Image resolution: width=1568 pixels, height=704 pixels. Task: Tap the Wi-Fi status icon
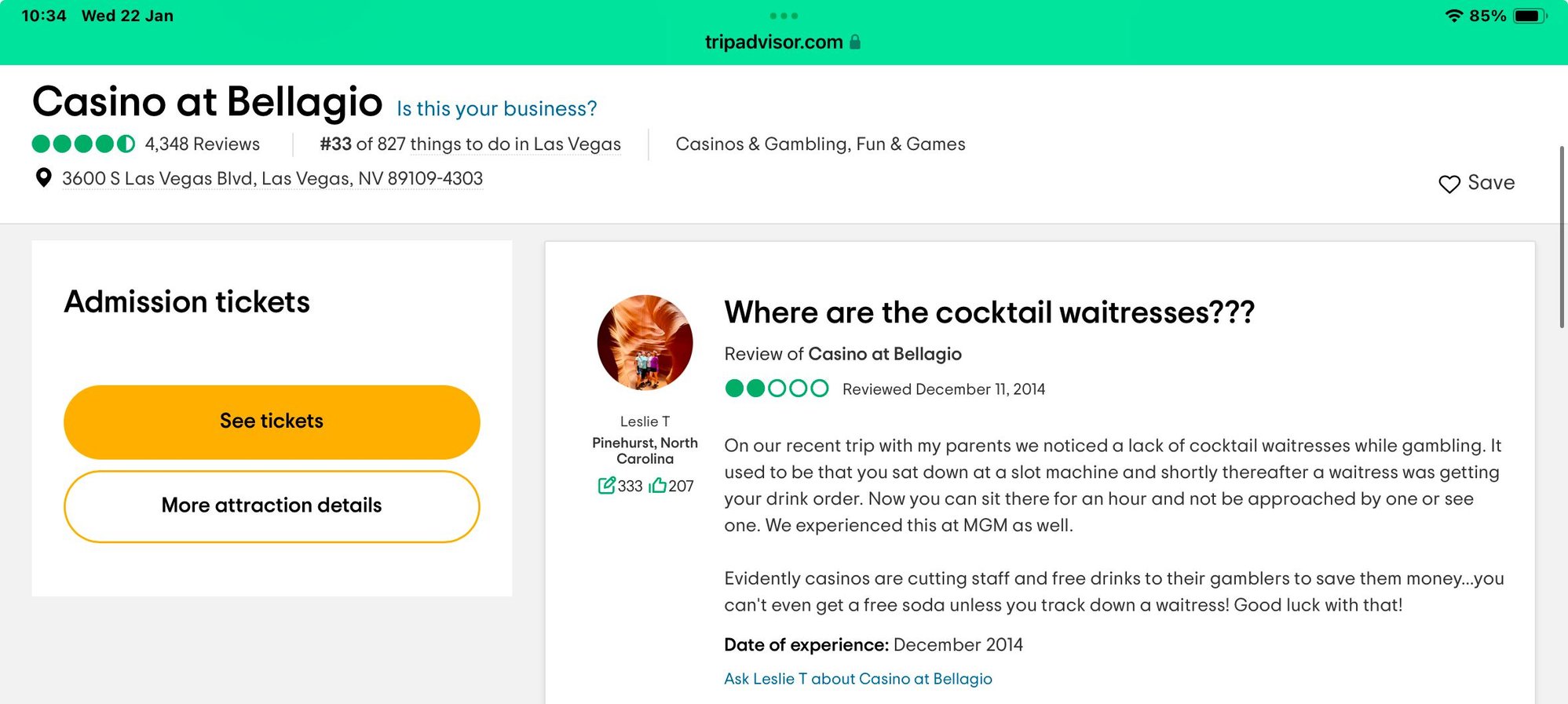click(x=1453, y=16)
